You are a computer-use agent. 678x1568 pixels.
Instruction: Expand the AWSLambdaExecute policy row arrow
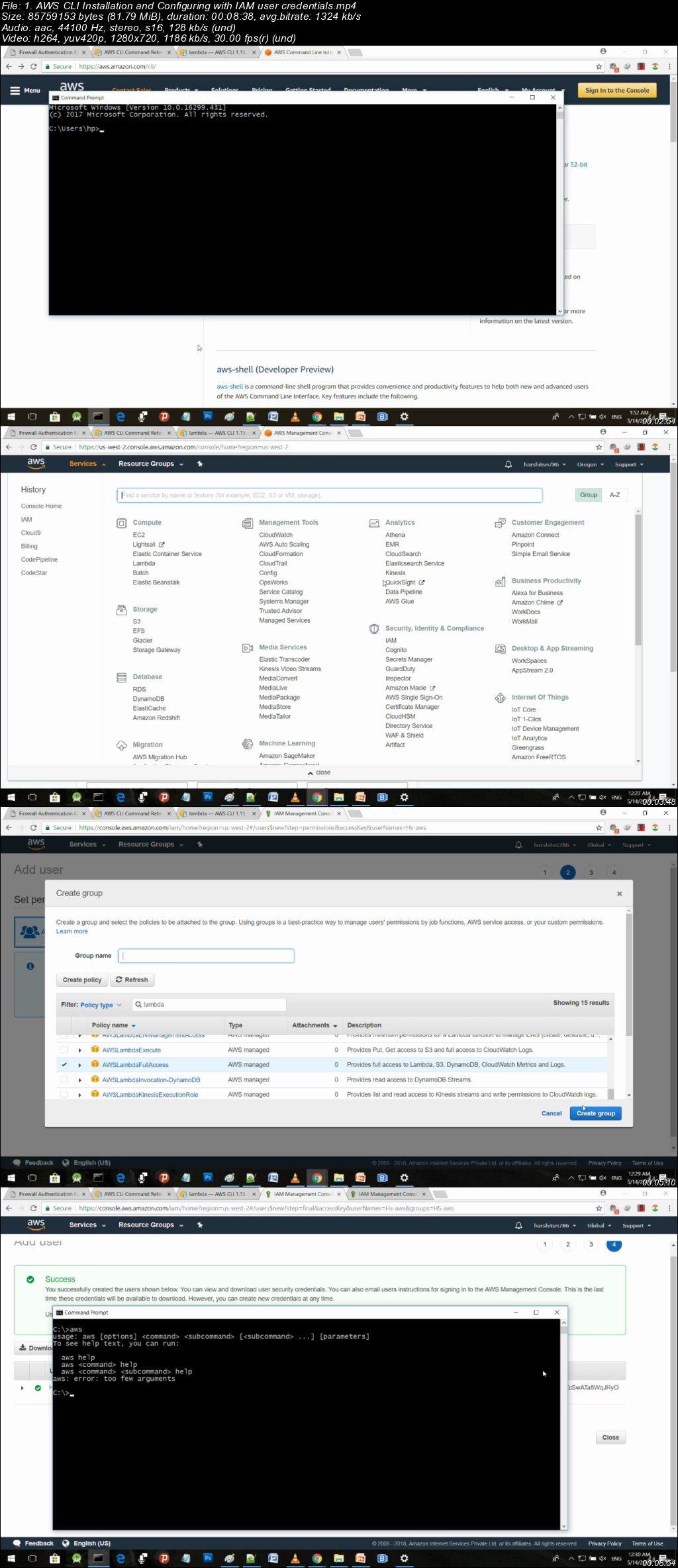[79, 1050]
